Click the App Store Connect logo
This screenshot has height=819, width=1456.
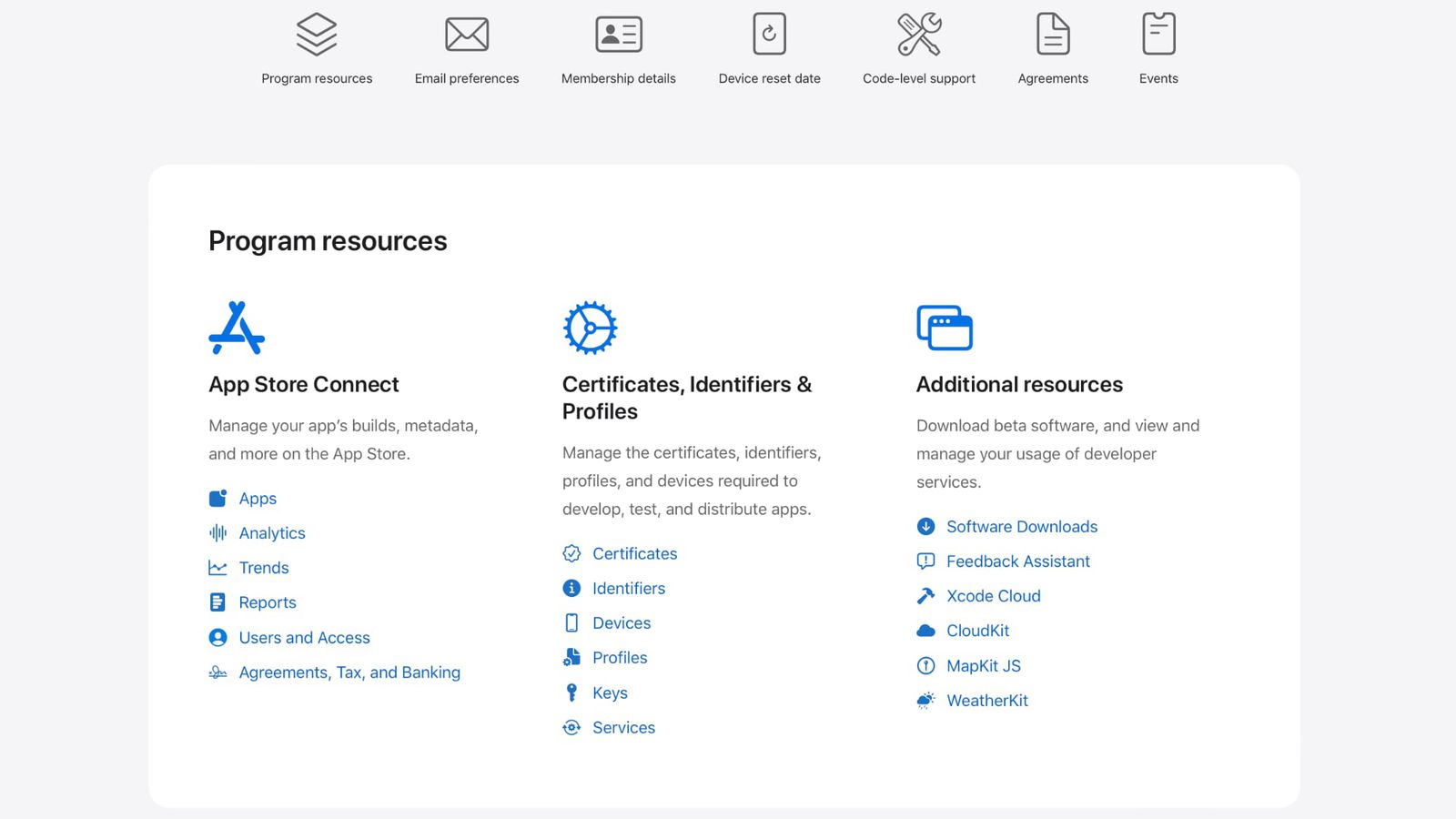pos(238,326)
